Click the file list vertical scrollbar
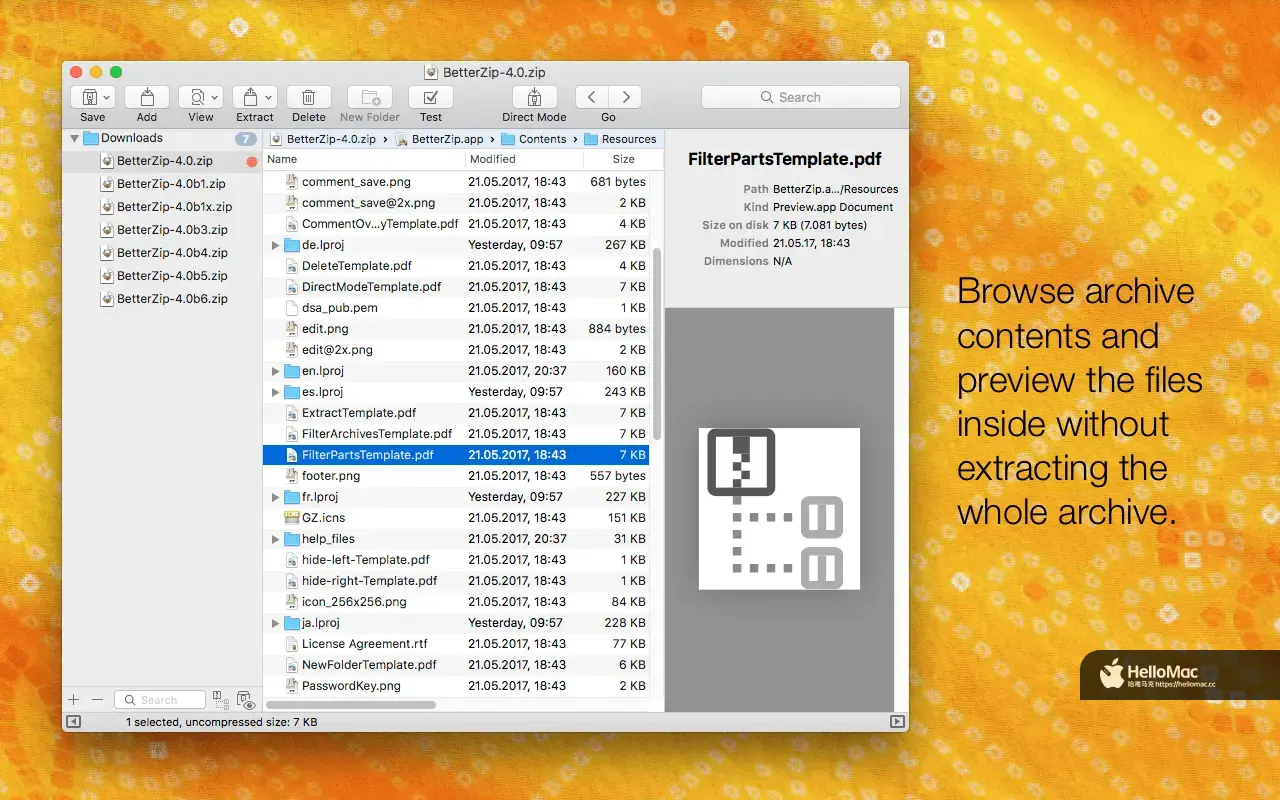Viewport: 1280px width, 800px height. (657, 343)
